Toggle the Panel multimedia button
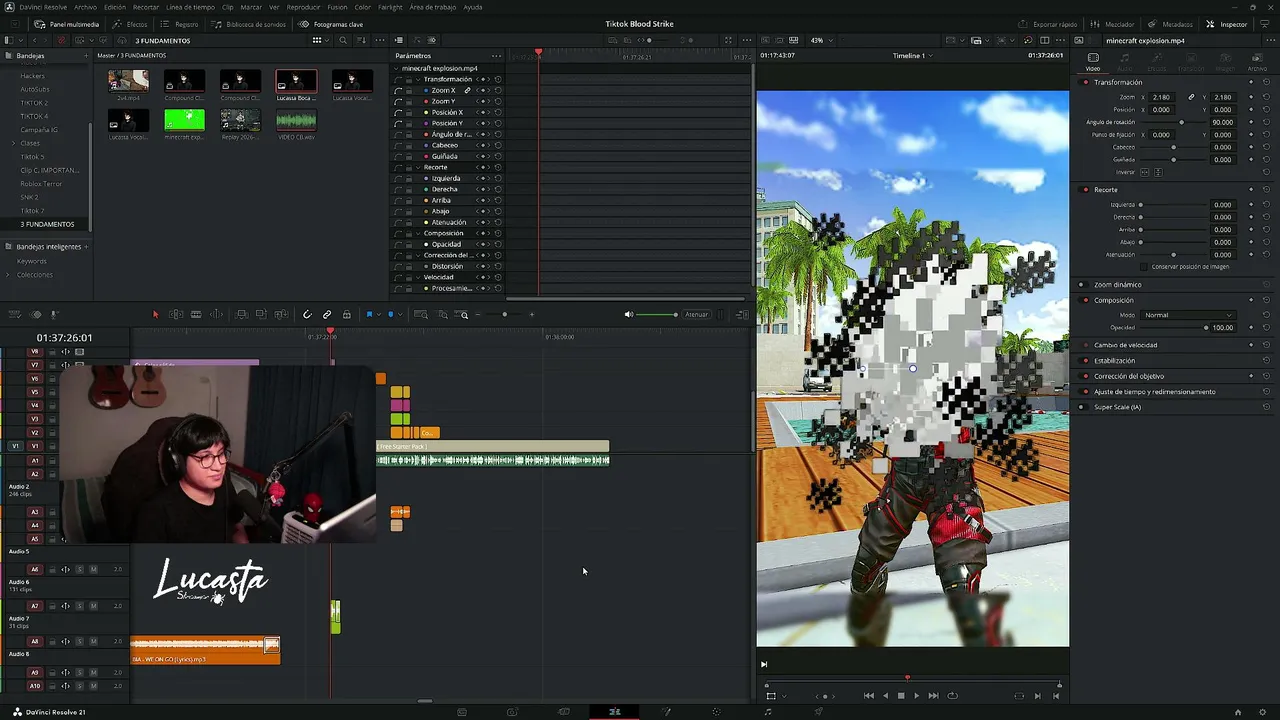 pos(67,24)
